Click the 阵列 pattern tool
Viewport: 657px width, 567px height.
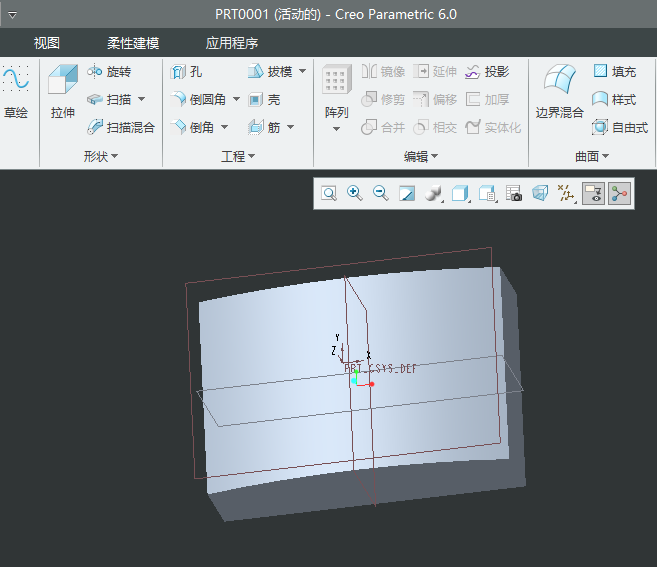[336, 92]
